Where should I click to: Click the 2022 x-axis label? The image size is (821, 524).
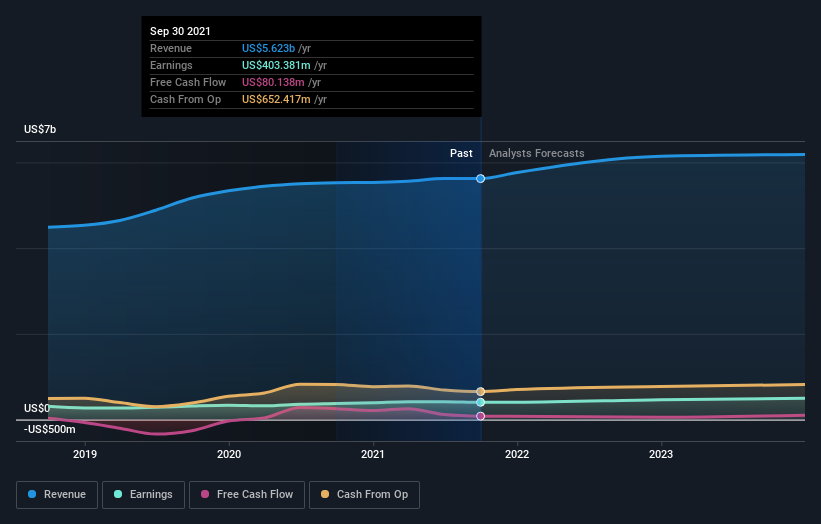click(x=517, y=454)
